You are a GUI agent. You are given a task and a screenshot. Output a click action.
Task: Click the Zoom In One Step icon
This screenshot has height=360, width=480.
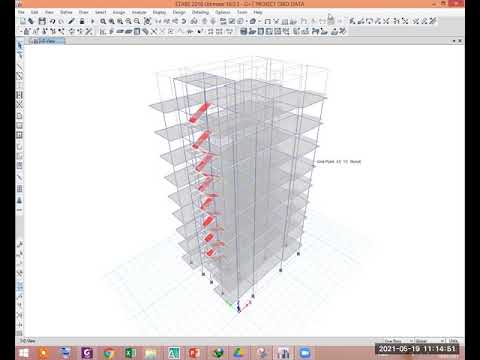coord(128,21)
